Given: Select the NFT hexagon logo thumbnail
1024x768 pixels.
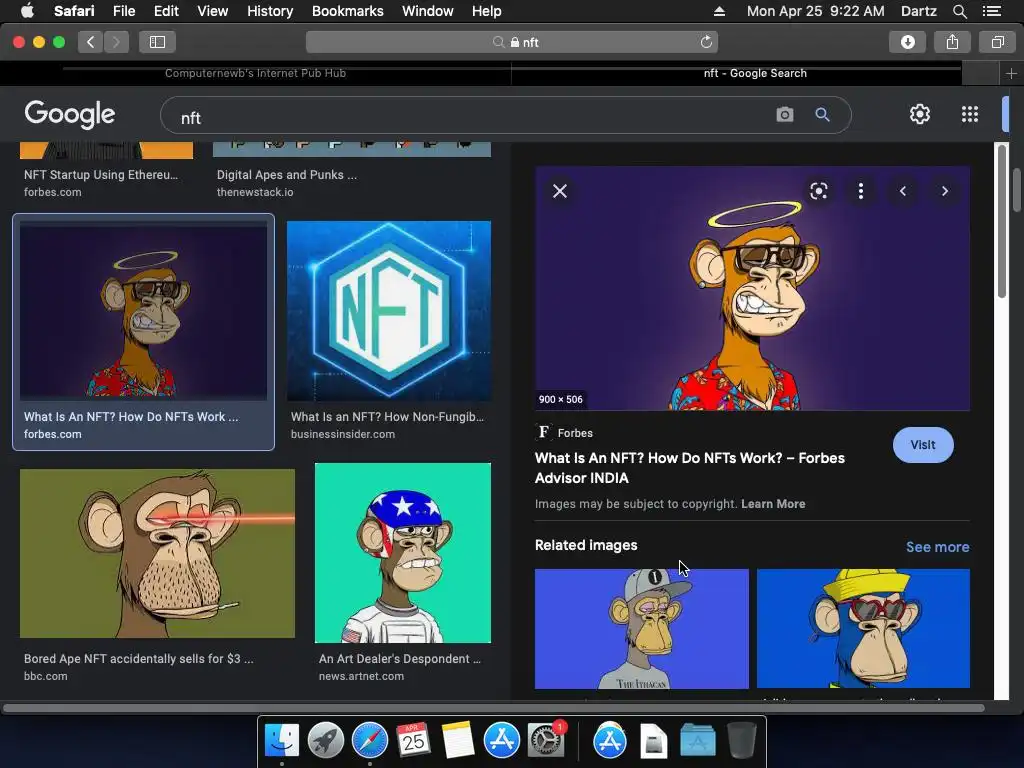Looking at the screenshot, I should (389, 311).
